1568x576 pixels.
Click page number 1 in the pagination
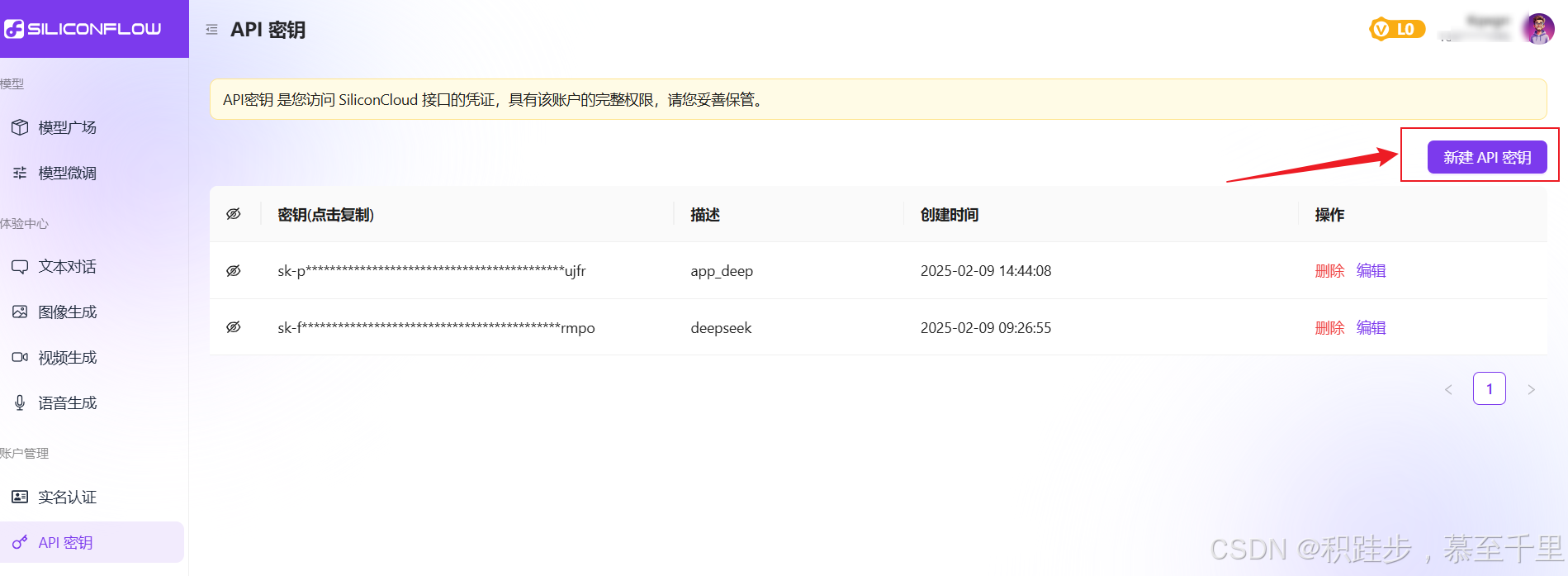(1490, 388)
